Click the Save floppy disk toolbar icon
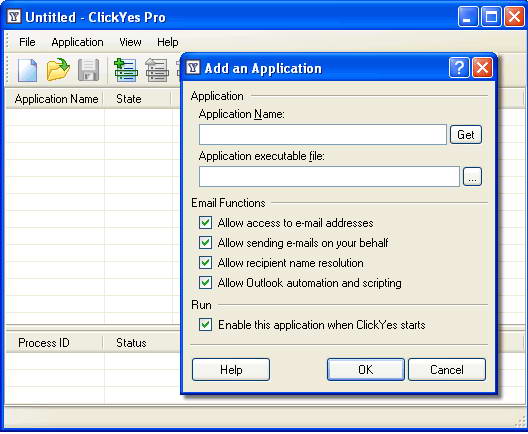The height and width of the screenshot is (434, 528). pyautogui.click(x=89, y=70)
